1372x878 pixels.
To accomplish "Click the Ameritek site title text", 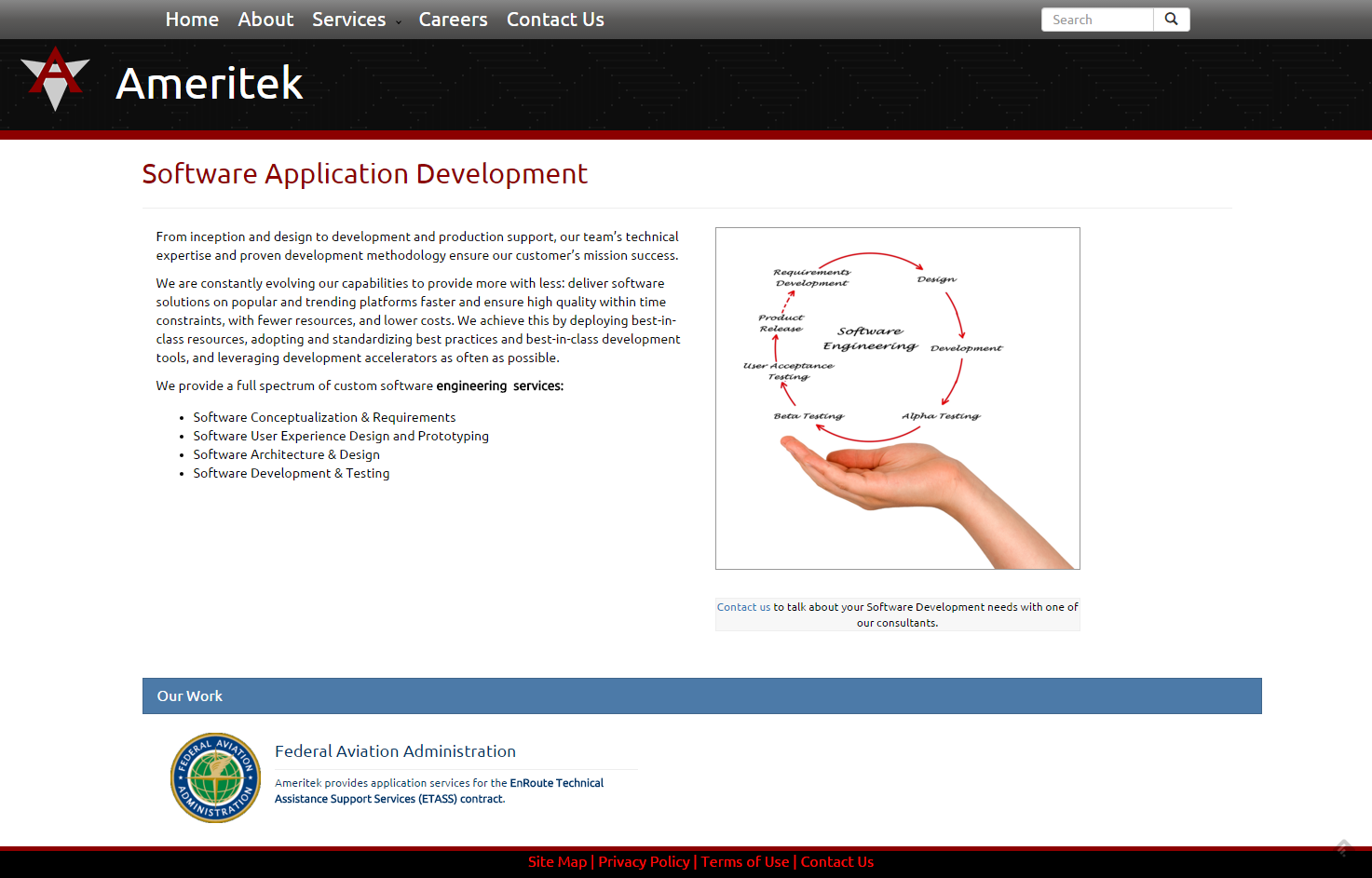I will click(x=210, y=84).
